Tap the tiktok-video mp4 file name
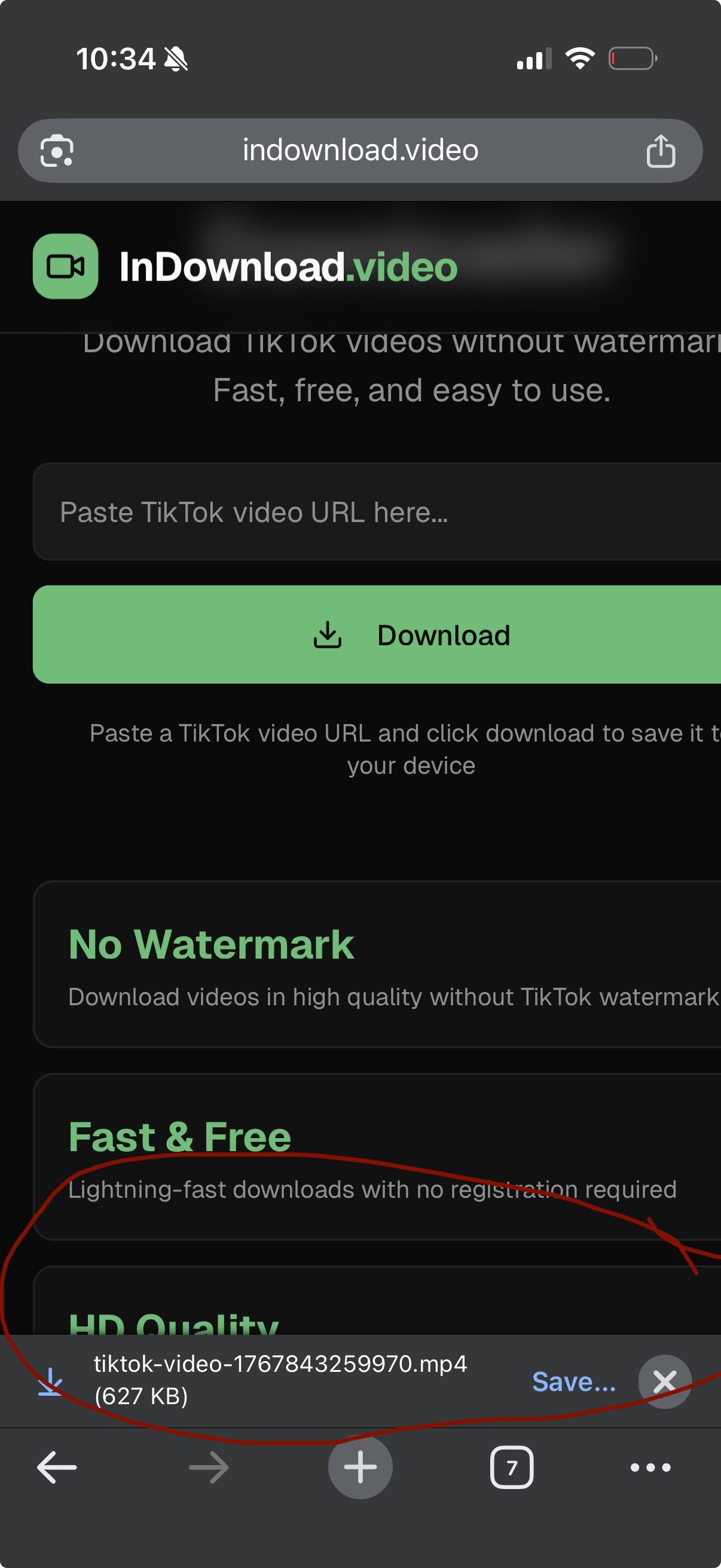The width and height of the screenshot is (721, 1568). coord(280,1364)
